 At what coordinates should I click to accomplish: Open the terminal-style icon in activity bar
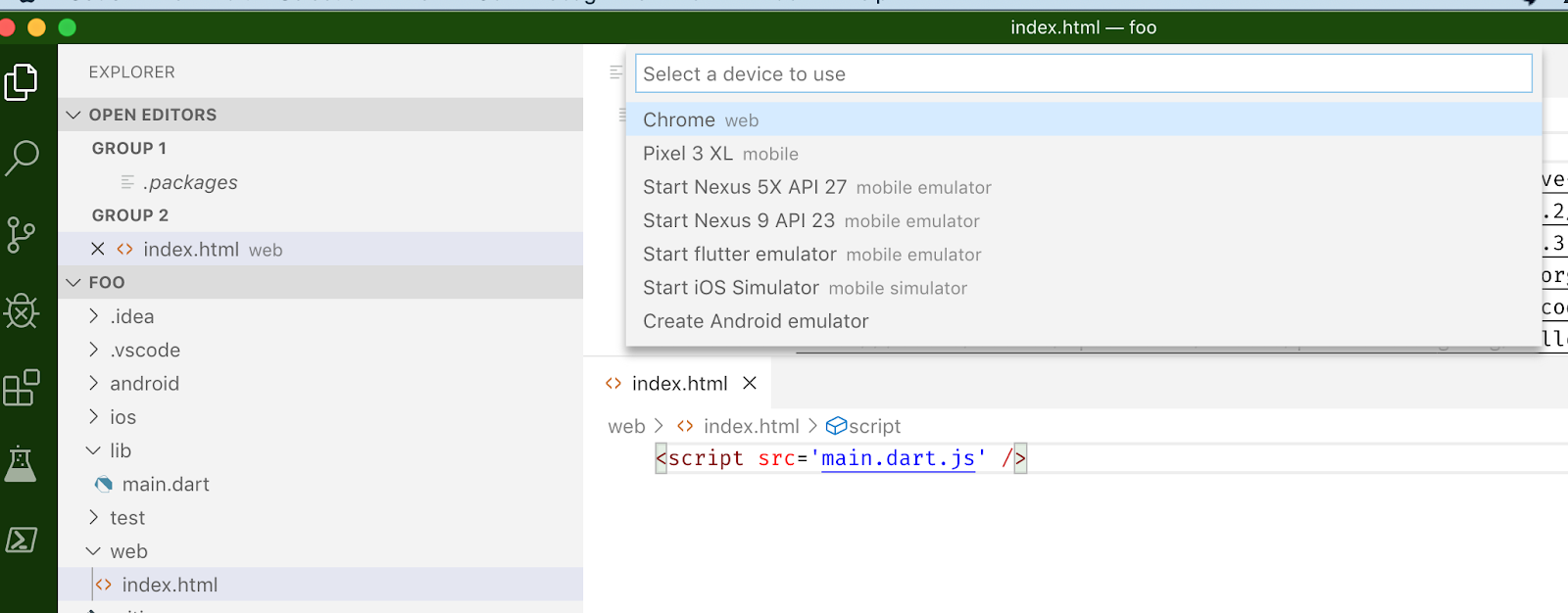click(22, 540)
